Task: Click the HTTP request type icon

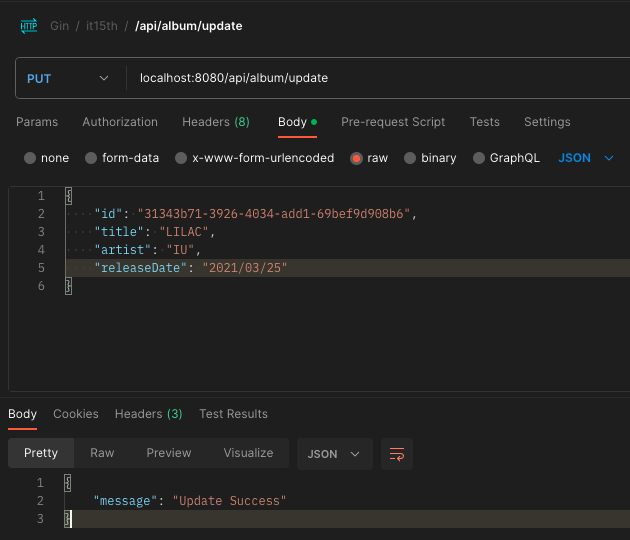Action: point(29,26)
